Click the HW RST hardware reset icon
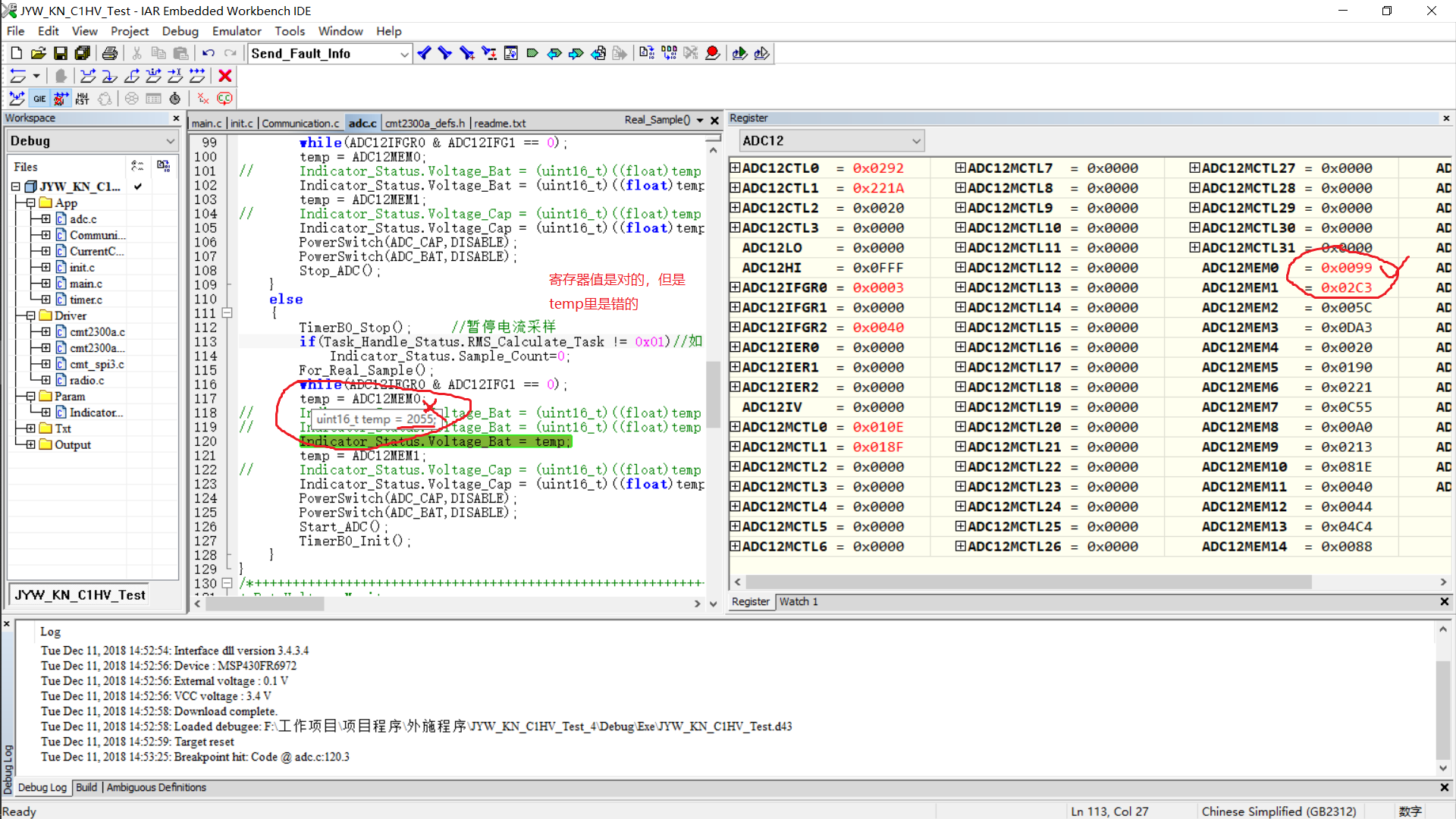The image size is (1456, 819). point(83,99)
